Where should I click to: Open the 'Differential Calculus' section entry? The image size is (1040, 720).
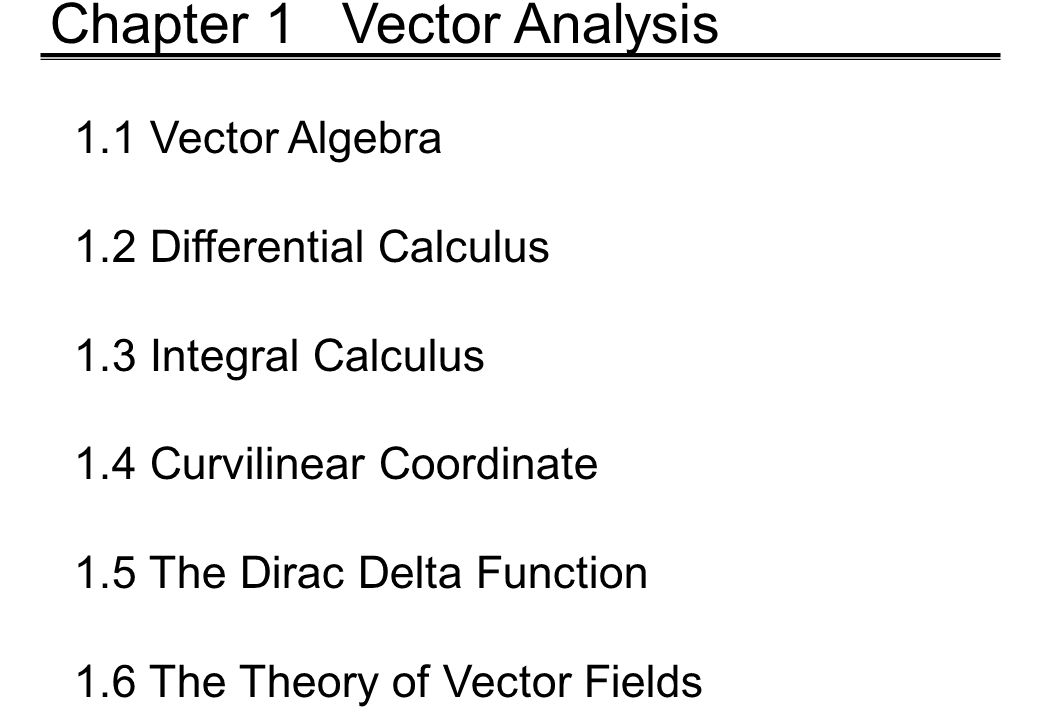coord(350,247)
